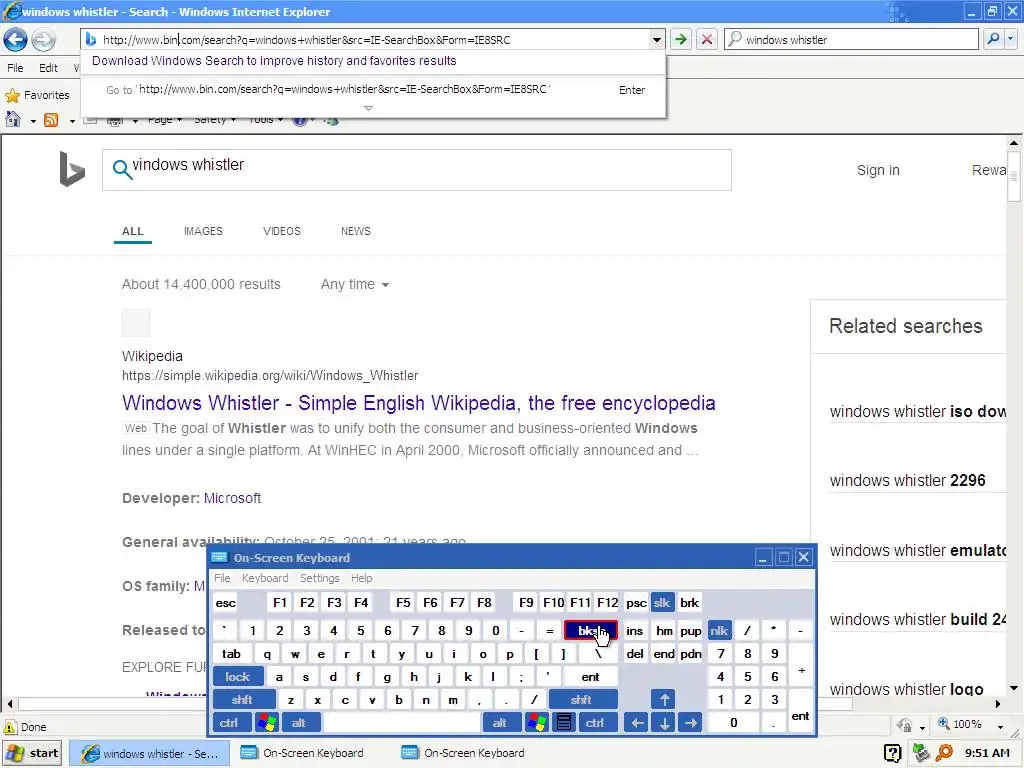The height and width of the screenshot is (768, 1024).
Task: Go back with the IE Back arrow
Action: (x=15, y=40)
